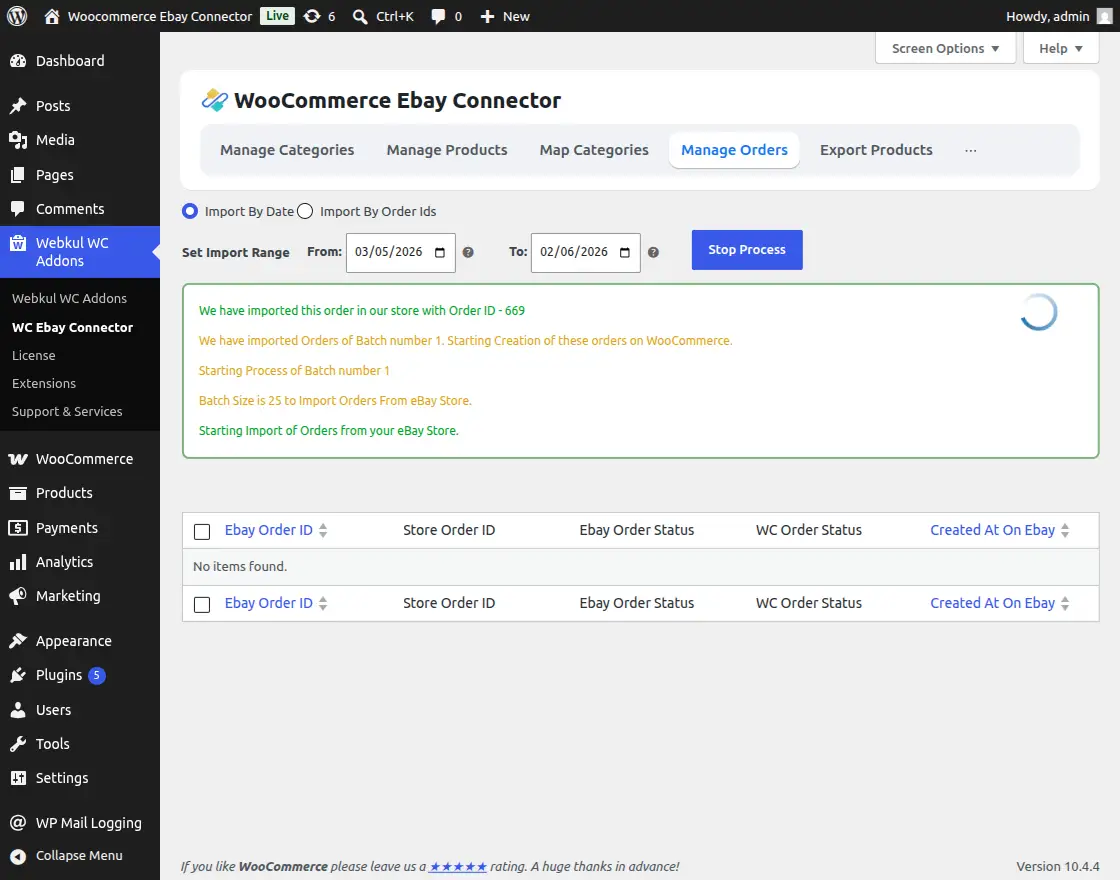Viewport: 1120px width, 880px height.
Task: Open the From date calendar picker
Action: click(440, 252)
